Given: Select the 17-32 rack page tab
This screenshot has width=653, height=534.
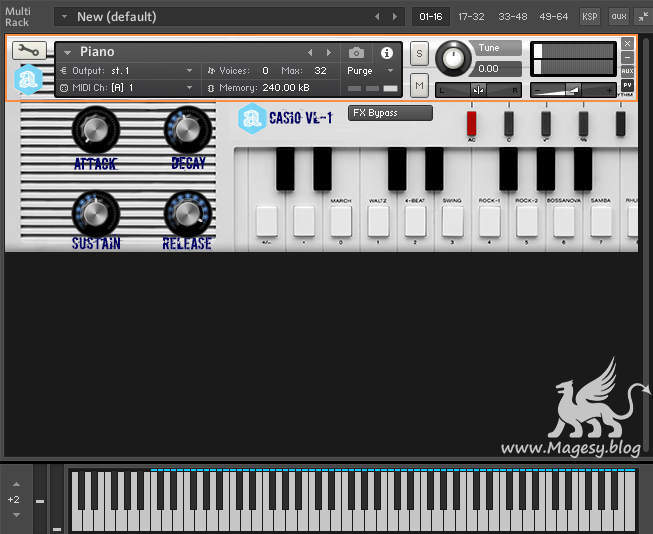Looking at the screenshot, I should tap(471, 17).
